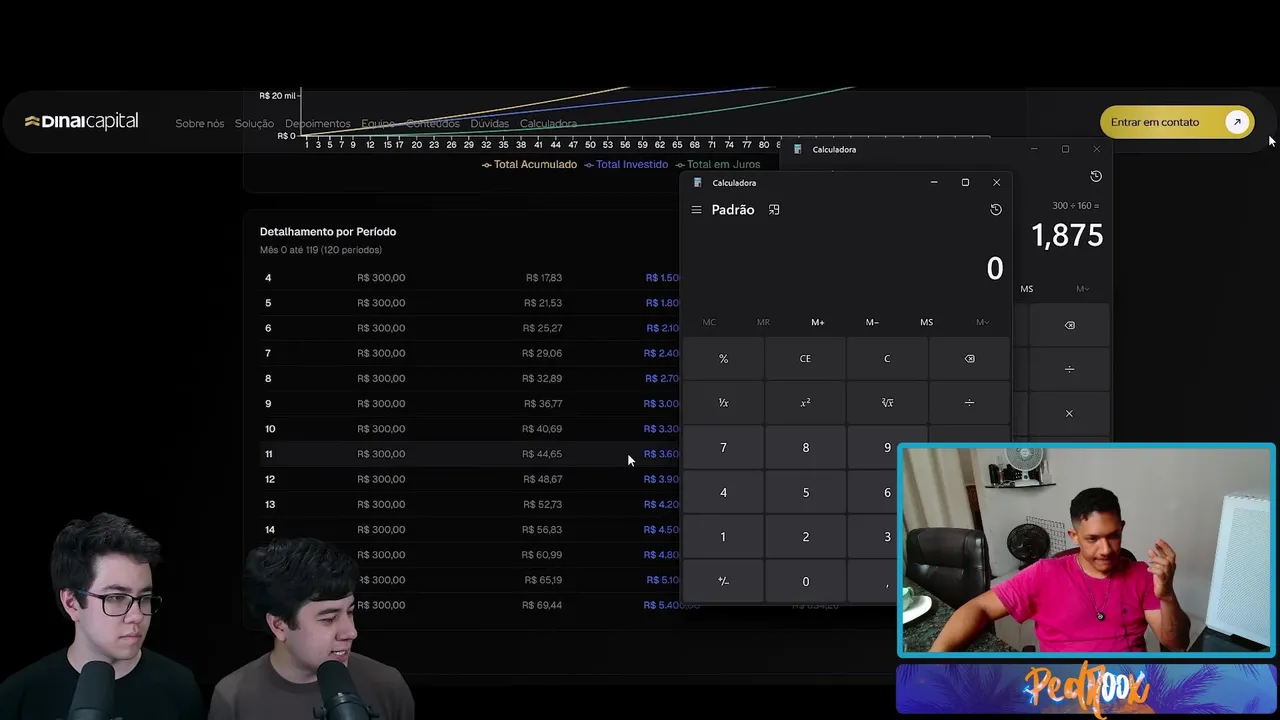
Task: Open the Solução nav item
Action: 254,124
